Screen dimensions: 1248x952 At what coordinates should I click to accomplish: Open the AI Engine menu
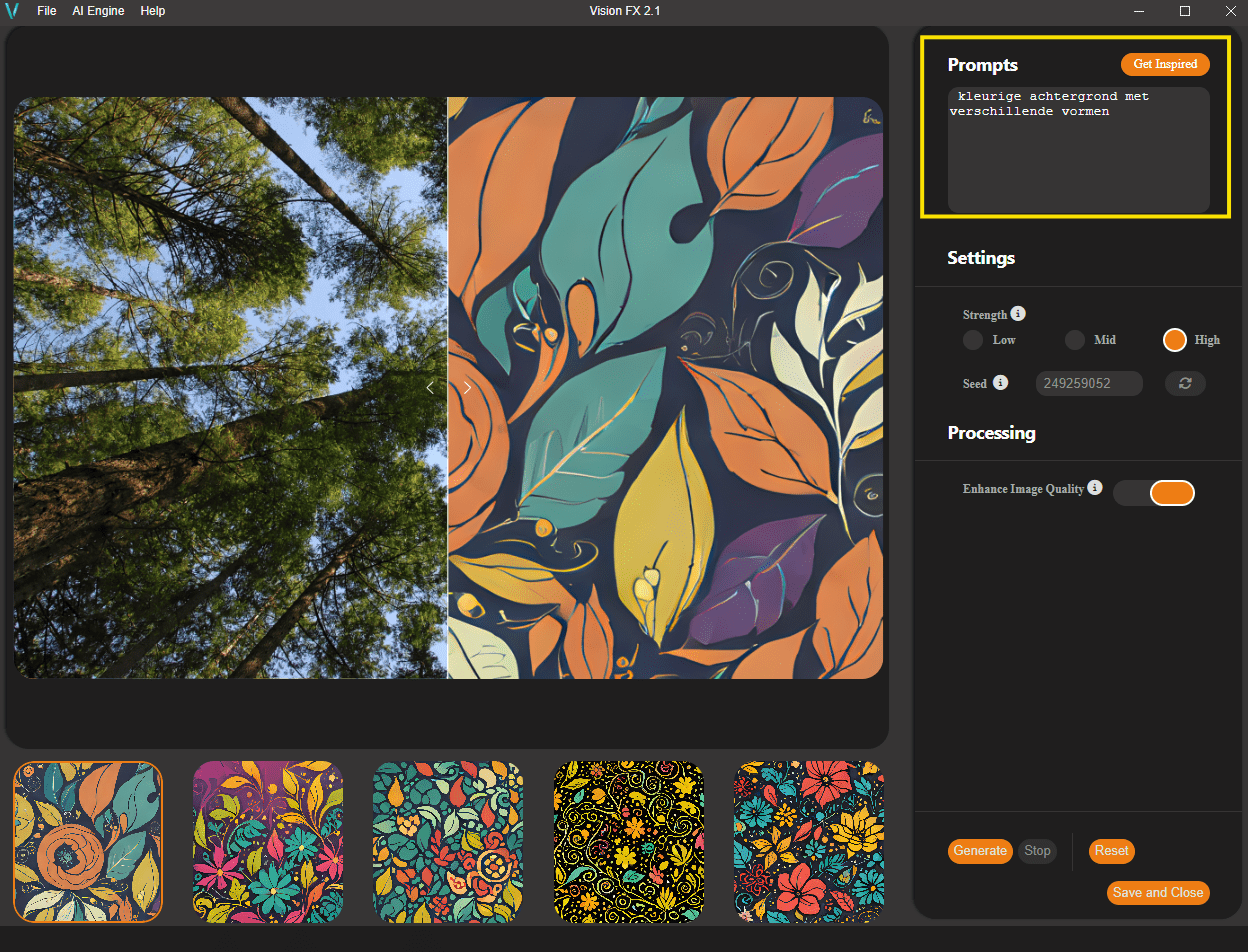point(98,11)
